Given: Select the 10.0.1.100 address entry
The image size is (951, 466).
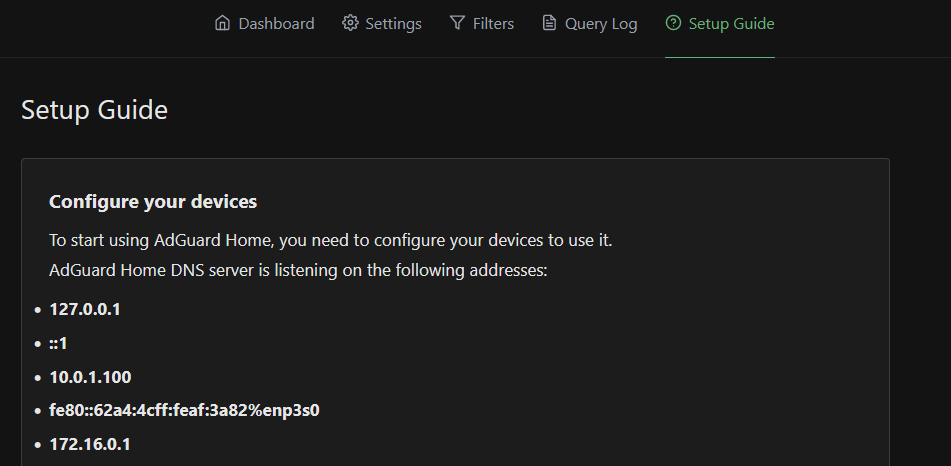Looking at the screenshot, I should pos(90,377).
